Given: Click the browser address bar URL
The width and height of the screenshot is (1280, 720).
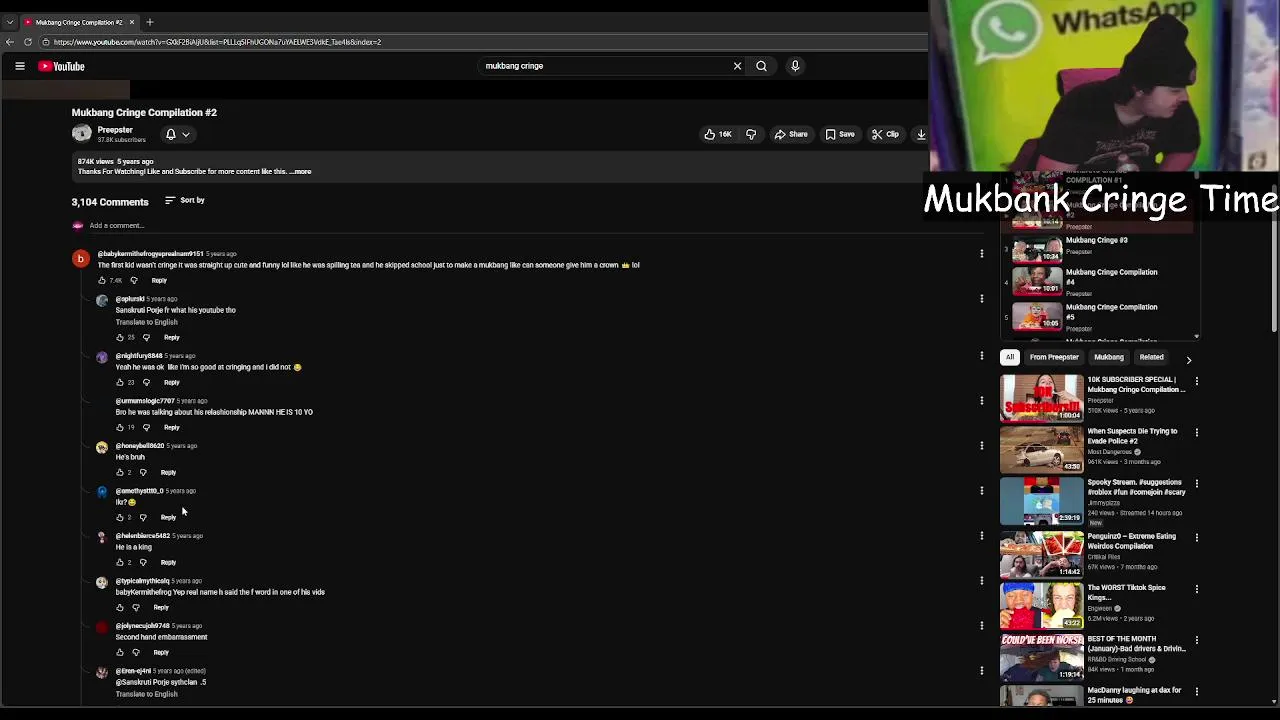Looking at the screenshot, I should 217,42.
